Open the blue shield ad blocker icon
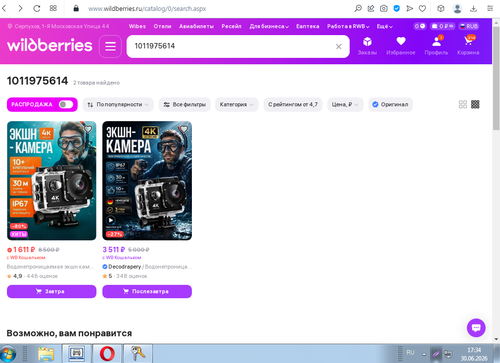 point(397,8)
